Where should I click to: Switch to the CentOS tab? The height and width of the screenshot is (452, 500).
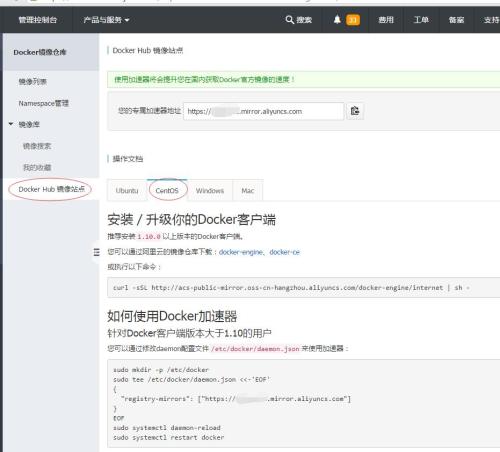[167, 191]
